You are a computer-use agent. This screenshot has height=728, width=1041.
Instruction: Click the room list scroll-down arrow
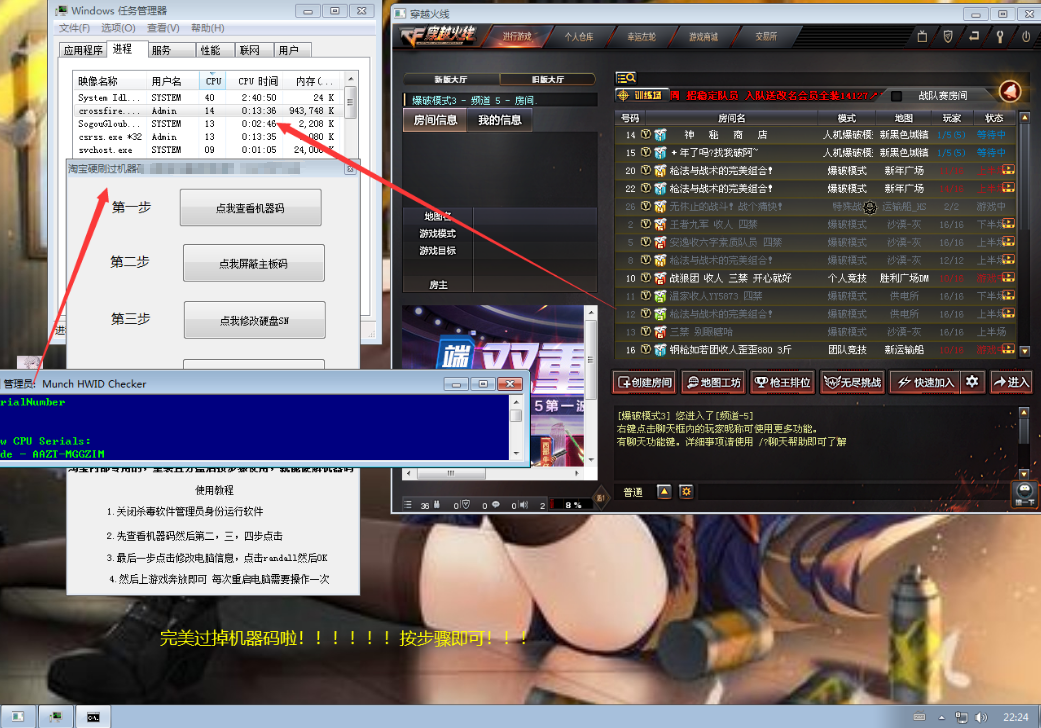coord(1024,350)
